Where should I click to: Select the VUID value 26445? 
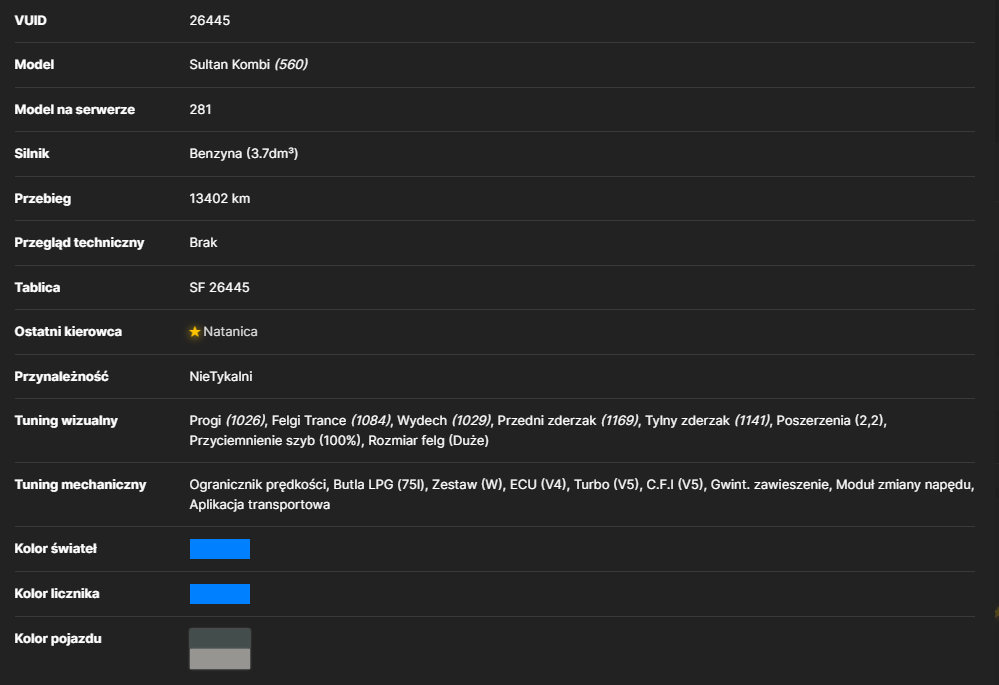(x=210, y=20)
